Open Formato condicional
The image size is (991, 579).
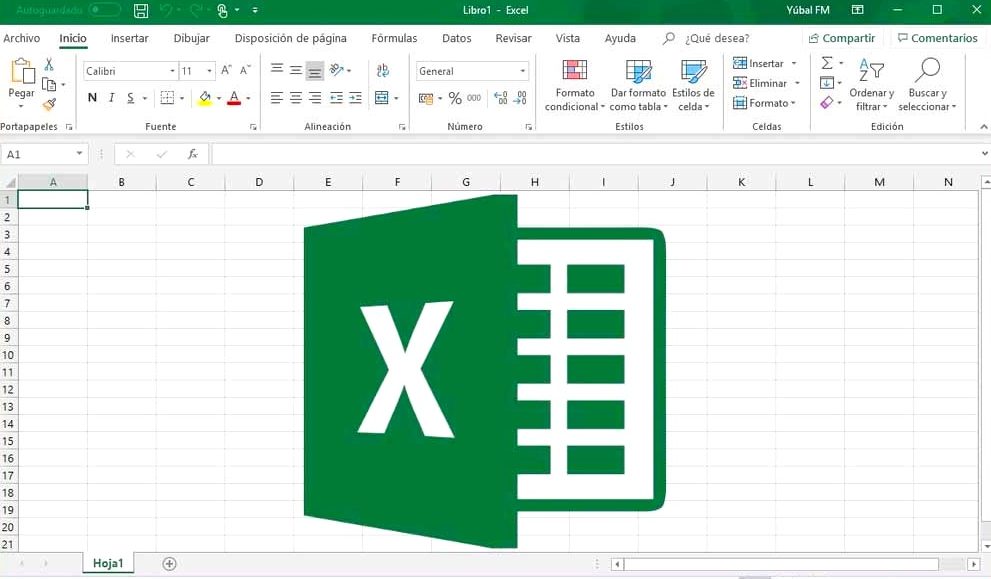574,86
